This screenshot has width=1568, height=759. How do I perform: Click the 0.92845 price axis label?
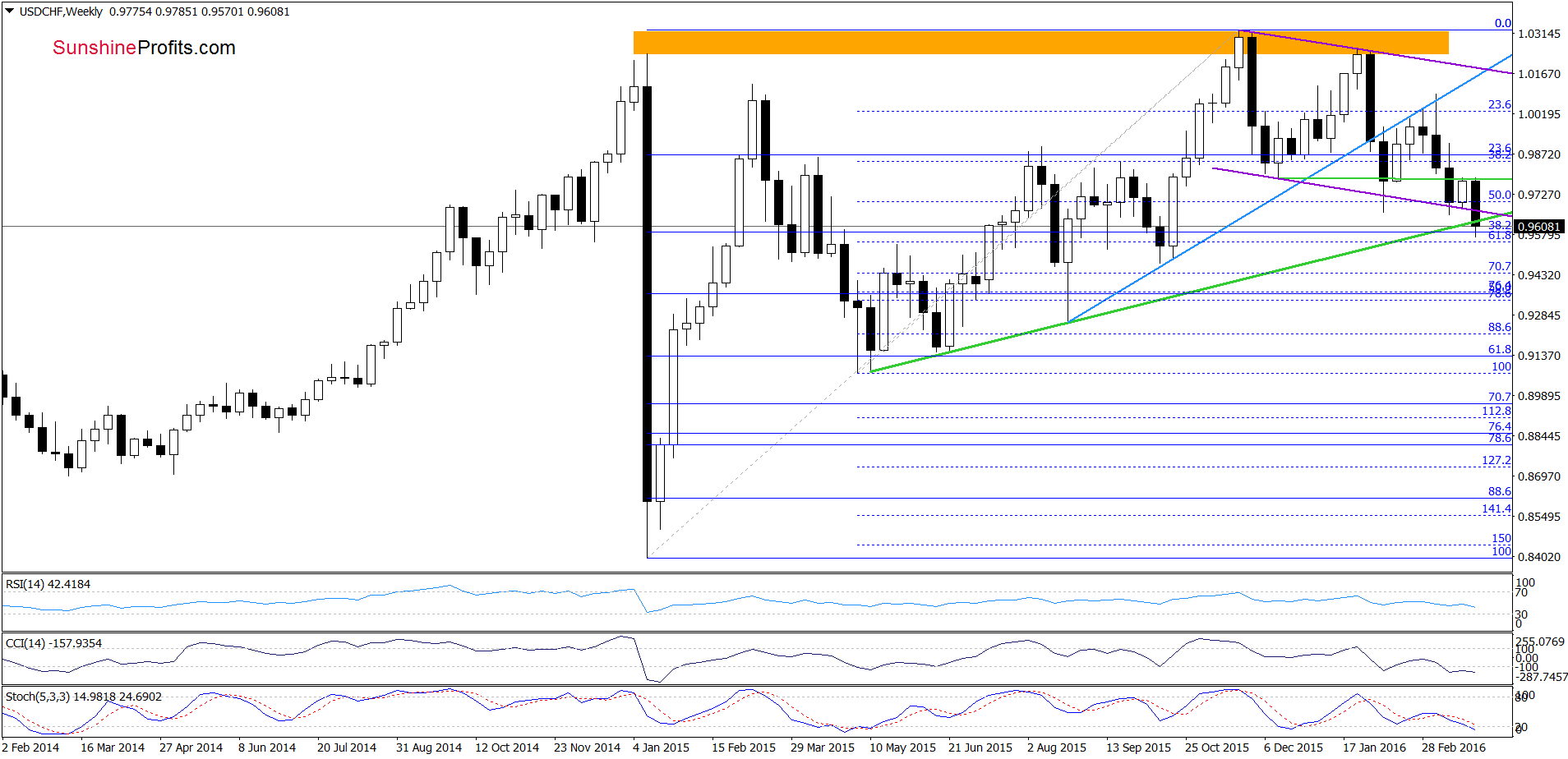[1538, 315]
